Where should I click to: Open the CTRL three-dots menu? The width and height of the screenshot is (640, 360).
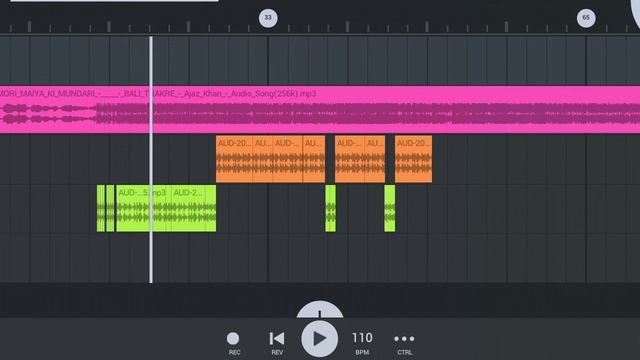404,343
